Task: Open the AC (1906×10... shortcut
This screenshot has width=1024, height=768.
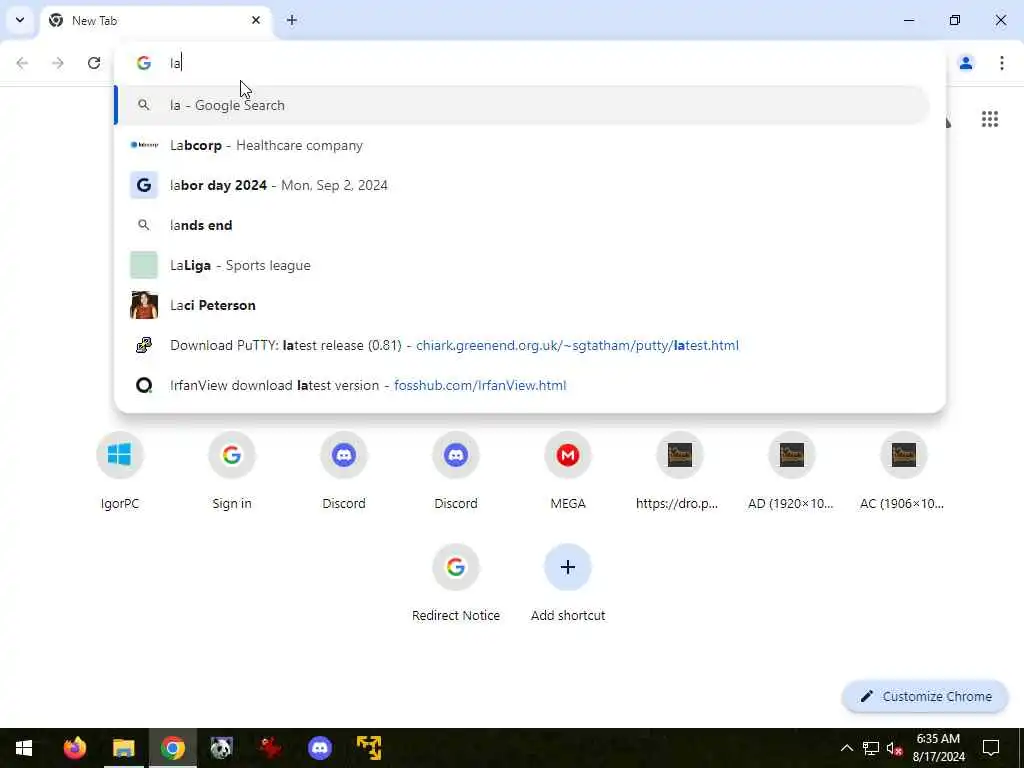Action: point(904,472)
